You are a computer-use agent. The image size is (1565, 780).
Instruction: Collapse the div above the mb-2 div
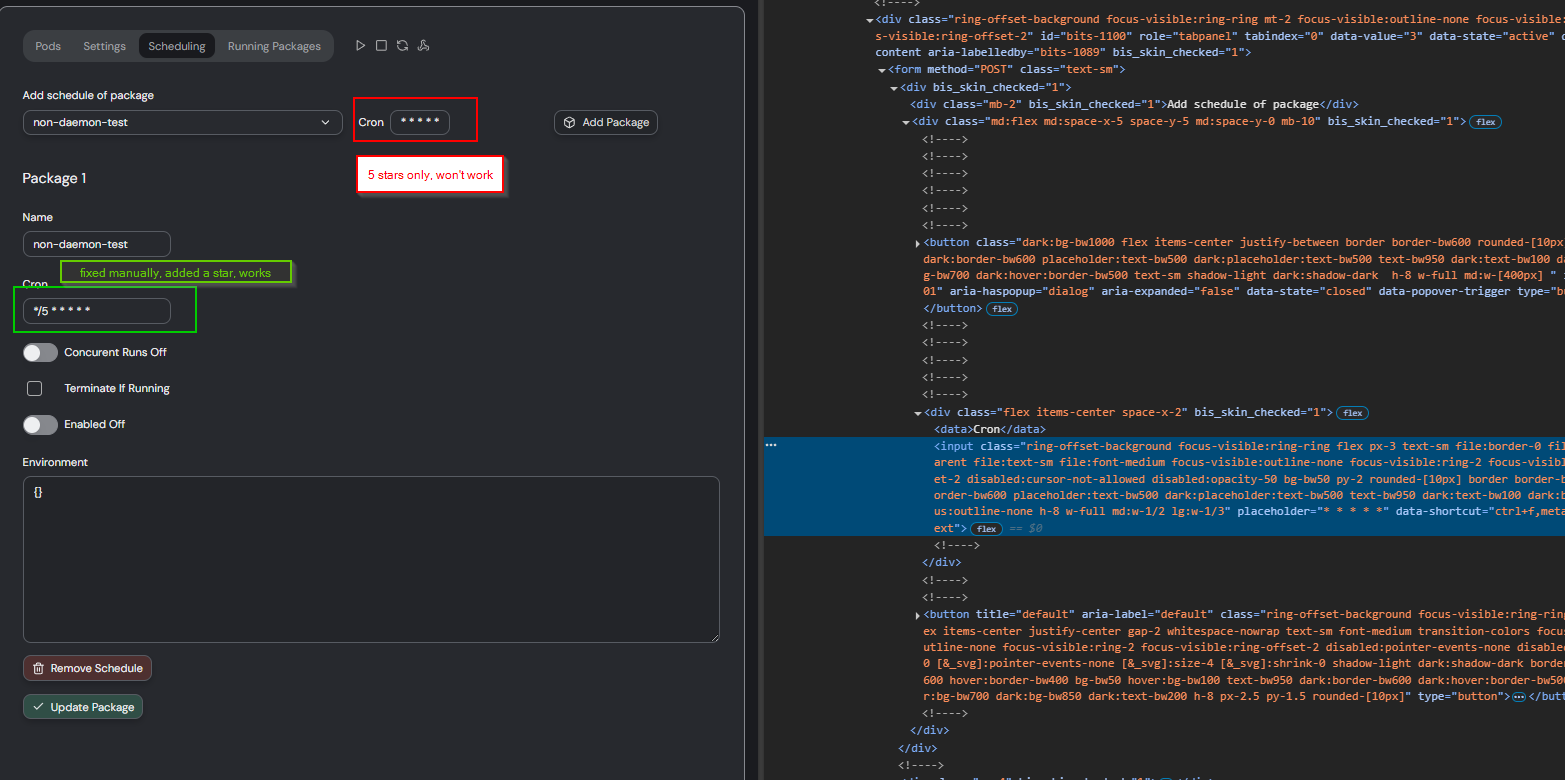(x=894, y=87)
